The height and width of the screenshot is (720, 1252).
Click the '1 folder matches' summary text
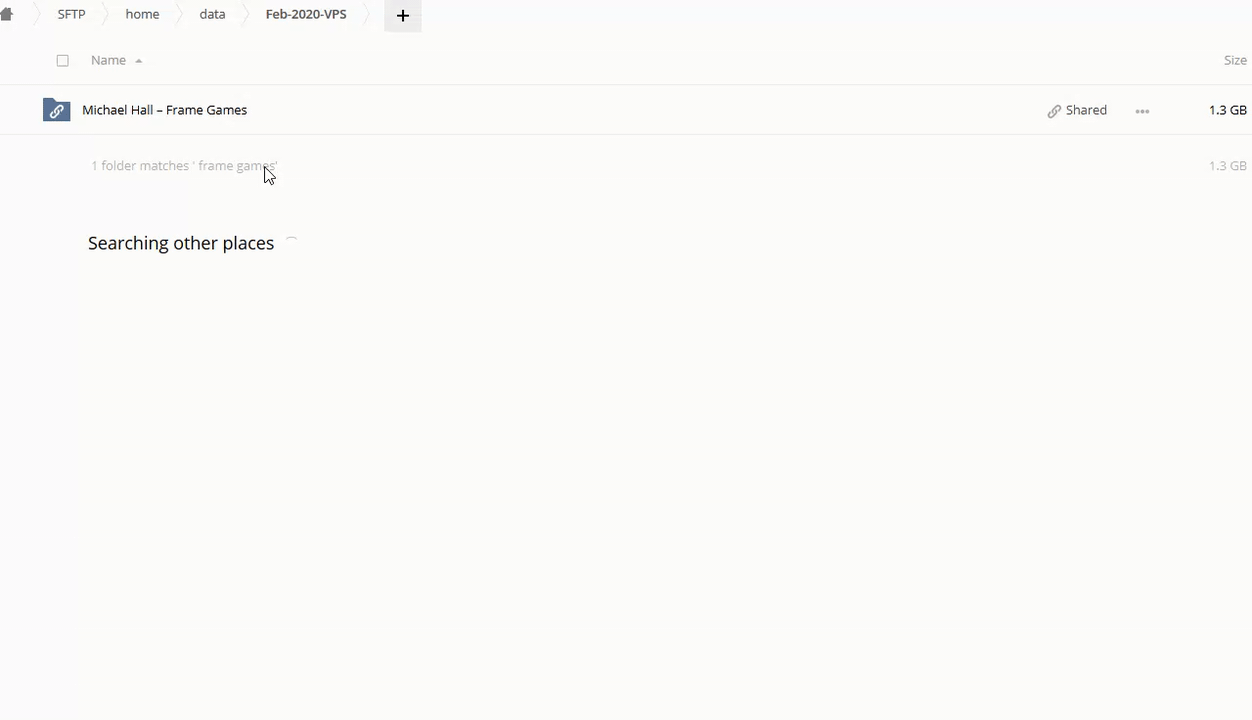click(x=184, y=166)
